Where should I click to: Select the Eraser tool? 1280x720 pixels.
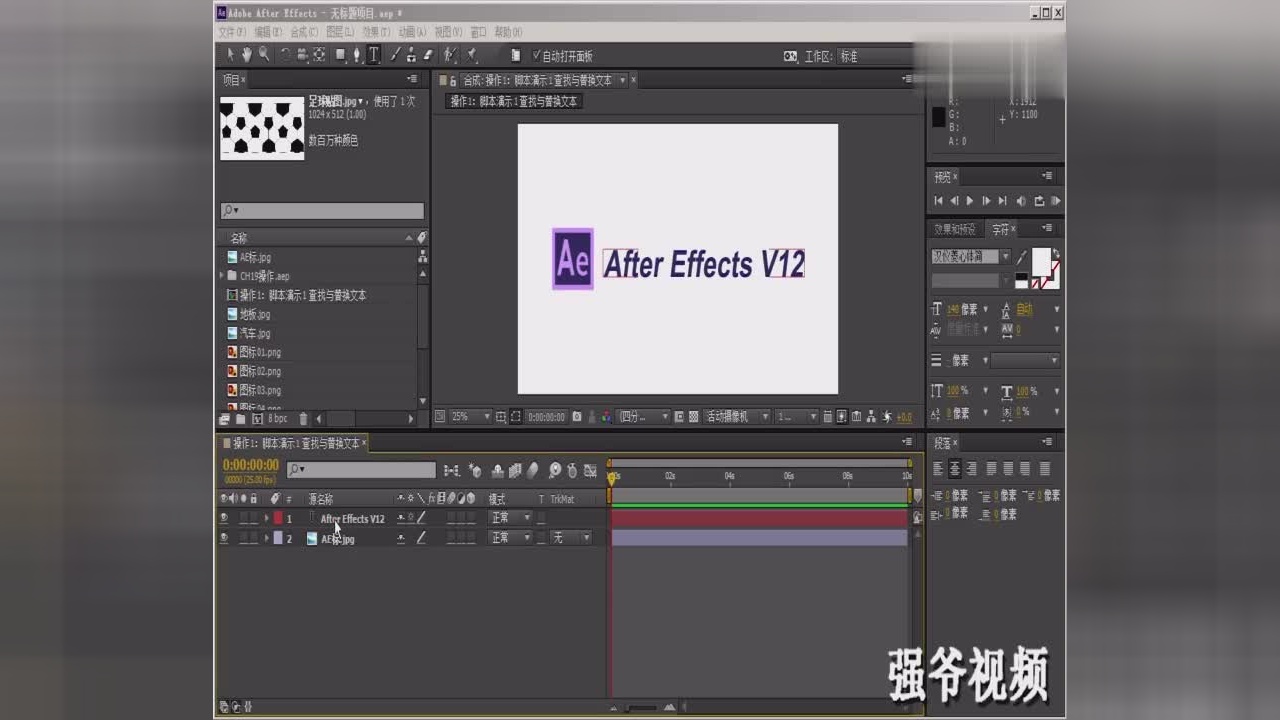428,56
